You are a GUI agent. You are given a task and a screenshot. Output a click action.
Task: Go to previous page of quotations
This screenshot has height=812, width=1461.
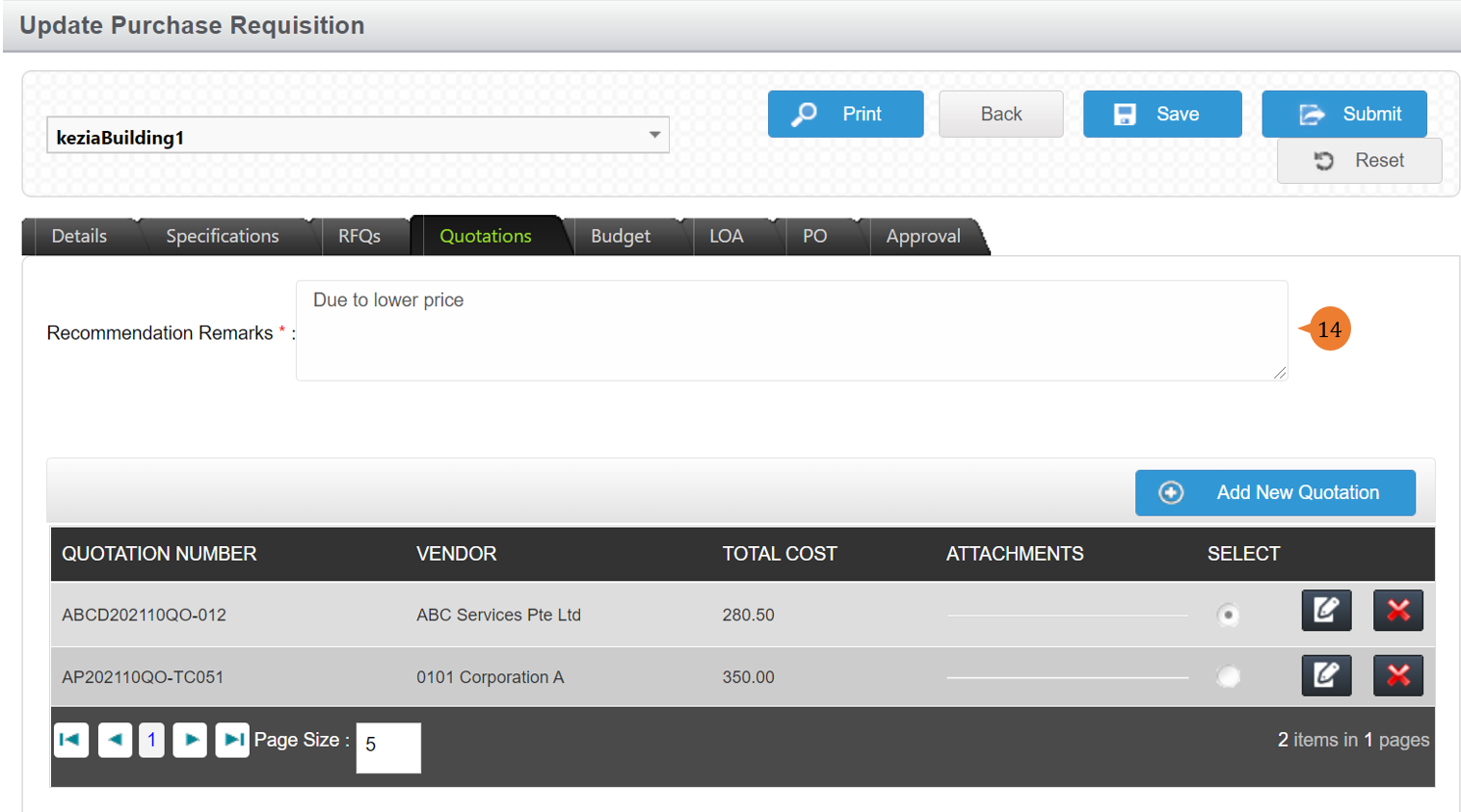115,740
